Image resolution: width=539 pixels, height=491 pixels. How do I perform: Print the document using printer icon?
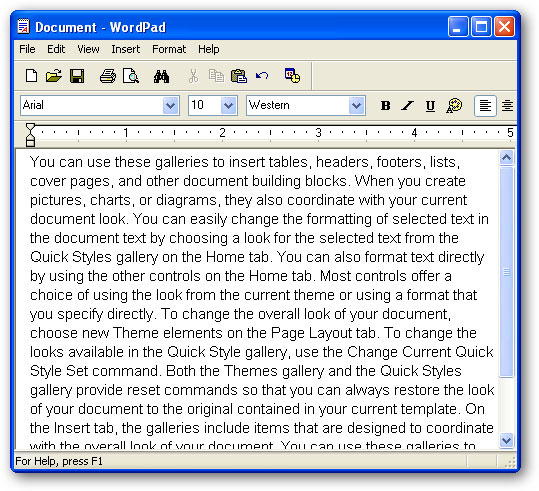pos(108,76)
